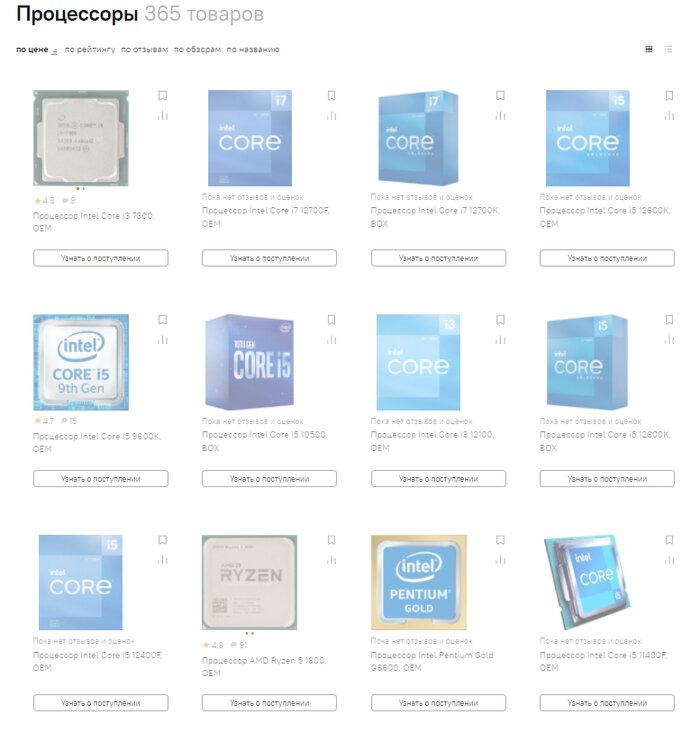Bookmark the Intel Core i7 12700K BOX

coord(500,96)
